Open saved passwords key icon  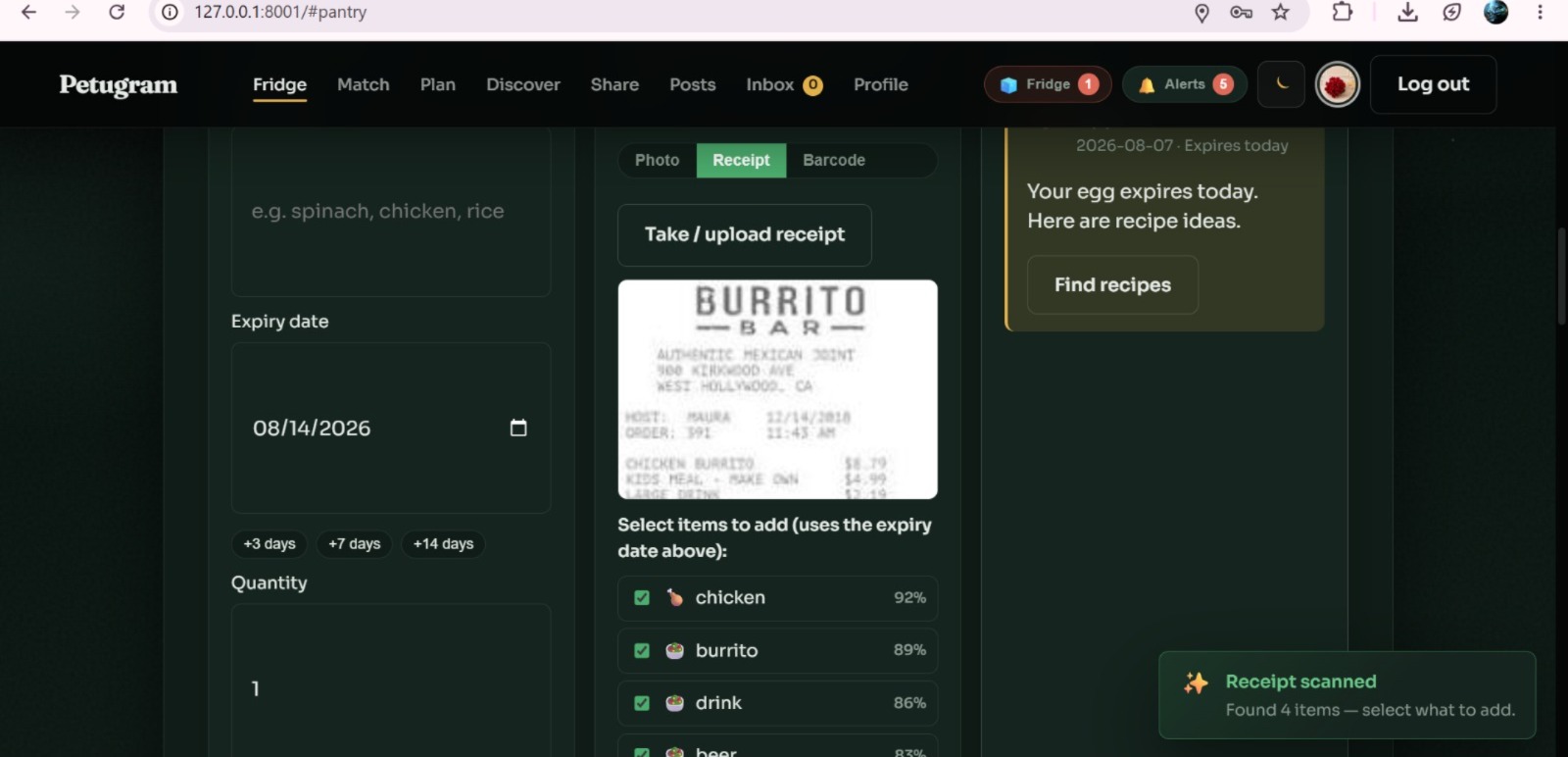point(1241,12)
